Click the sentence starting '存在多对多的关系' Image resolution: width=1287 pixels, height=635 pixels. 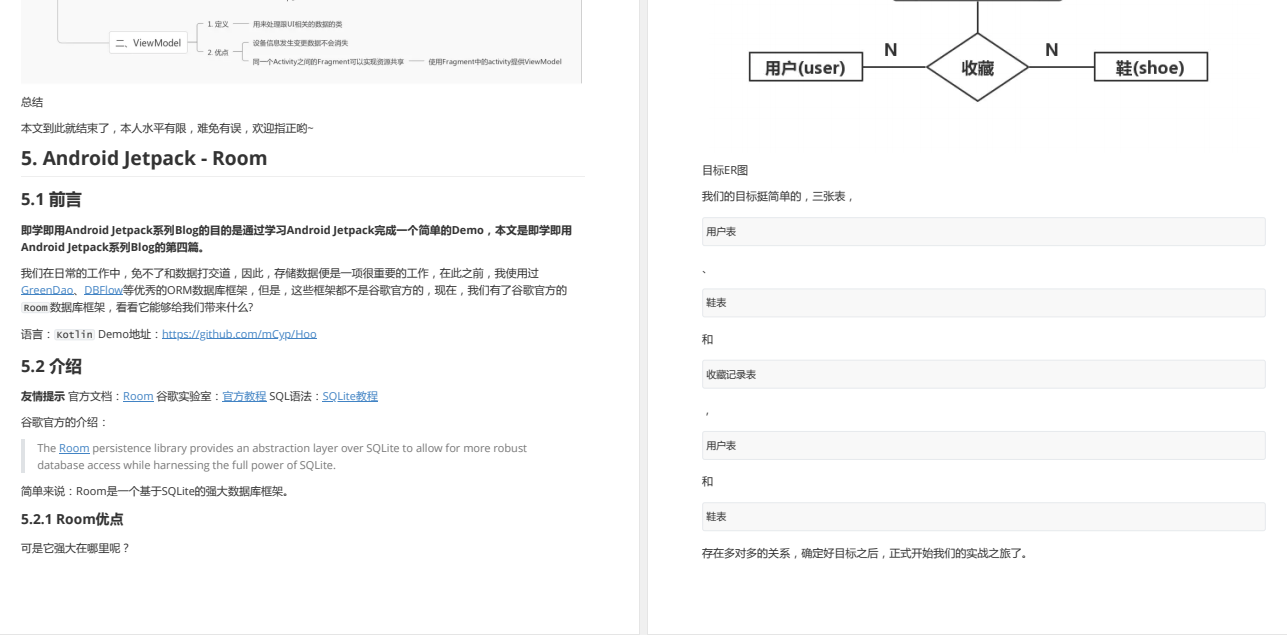[x=865, y=553]
